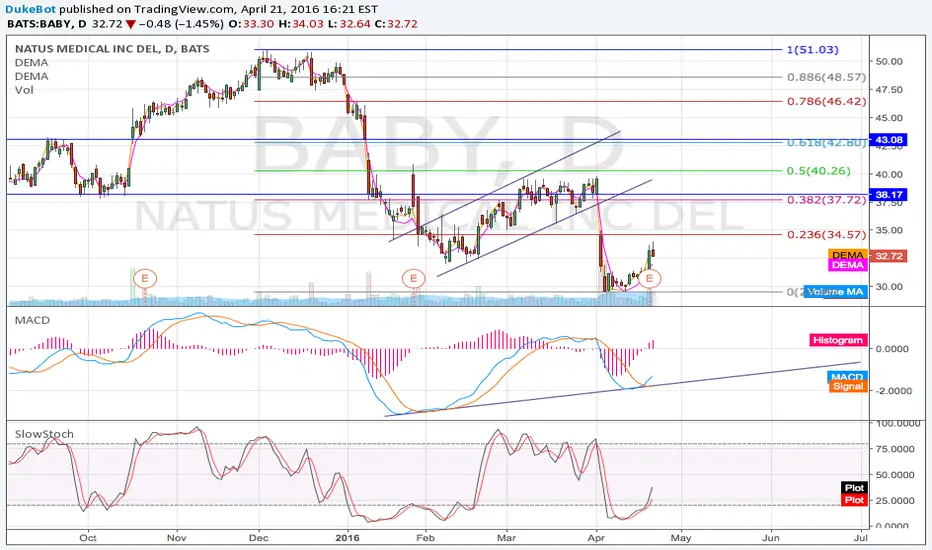Screen dimensions: 932x550
Task: Click the 35.00 price axis value
Action: pyautogui.click(x=889, y=230)
